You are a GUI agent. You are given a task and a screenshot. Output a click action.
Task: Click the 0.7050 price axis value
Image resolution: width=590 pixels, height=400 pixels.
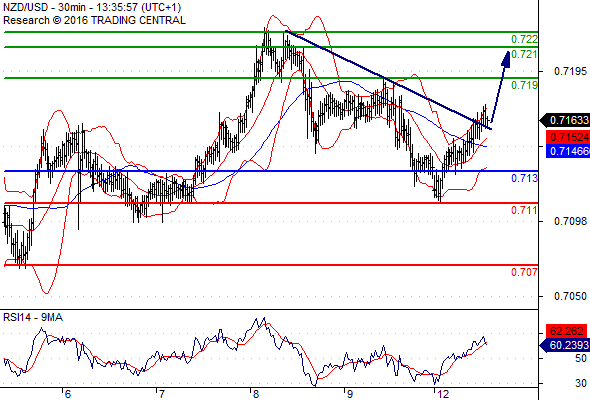point(570,297)
